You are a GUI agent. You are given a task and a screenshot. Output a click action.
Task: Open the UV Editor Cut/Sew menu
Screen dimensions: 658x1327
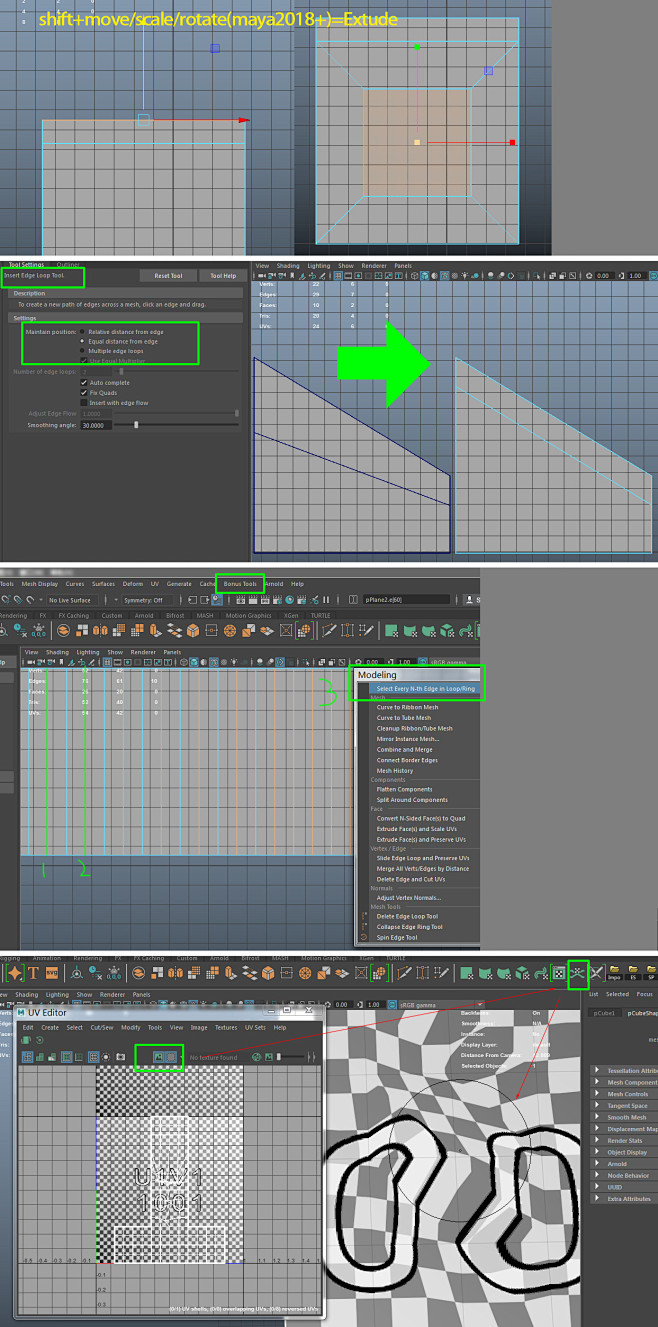click(102, 1027)
